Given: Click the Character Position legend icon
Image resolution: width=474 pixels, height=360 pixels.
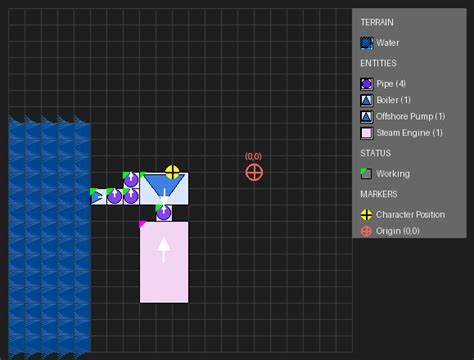Looking at the screenshot, I should pyautogui.click(x=366, y=215).
